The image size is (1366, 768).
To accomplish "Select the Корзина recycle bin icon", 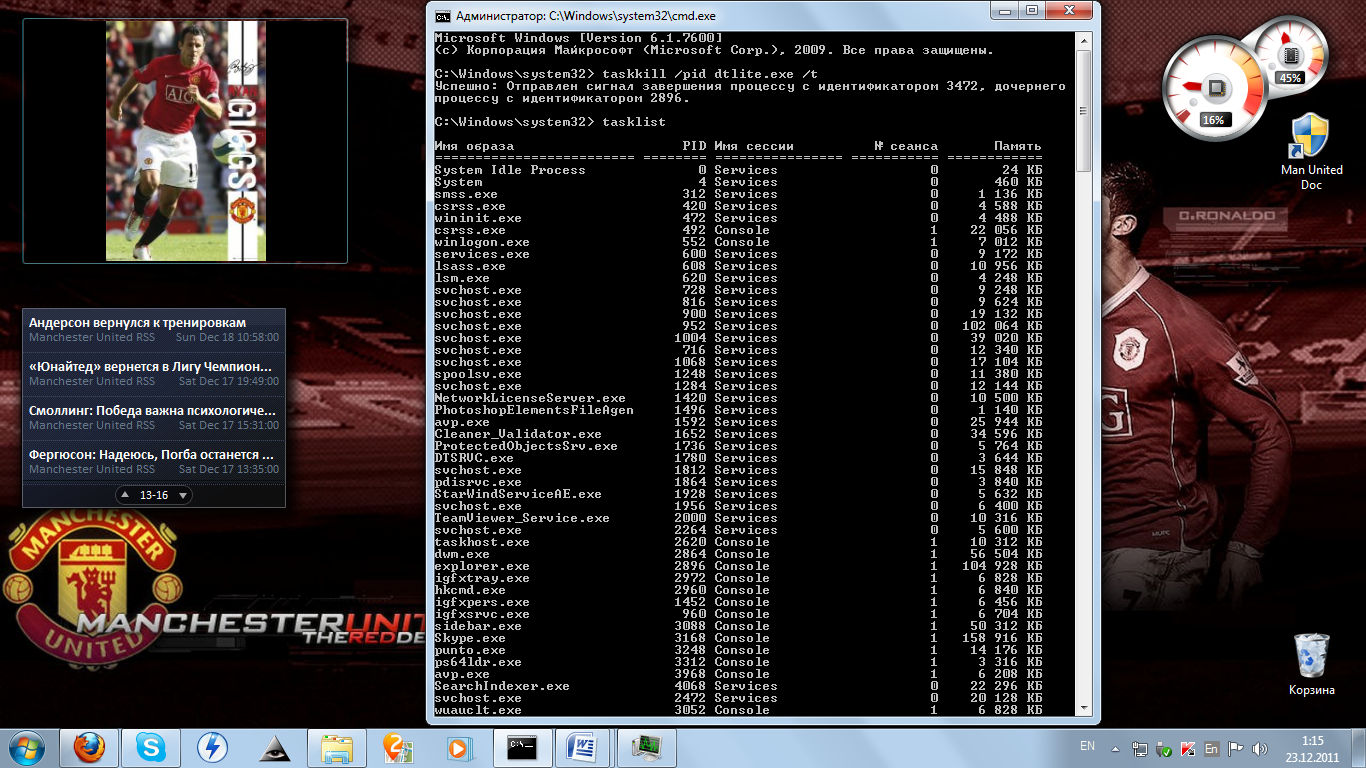I will [x=1311, y=665].
